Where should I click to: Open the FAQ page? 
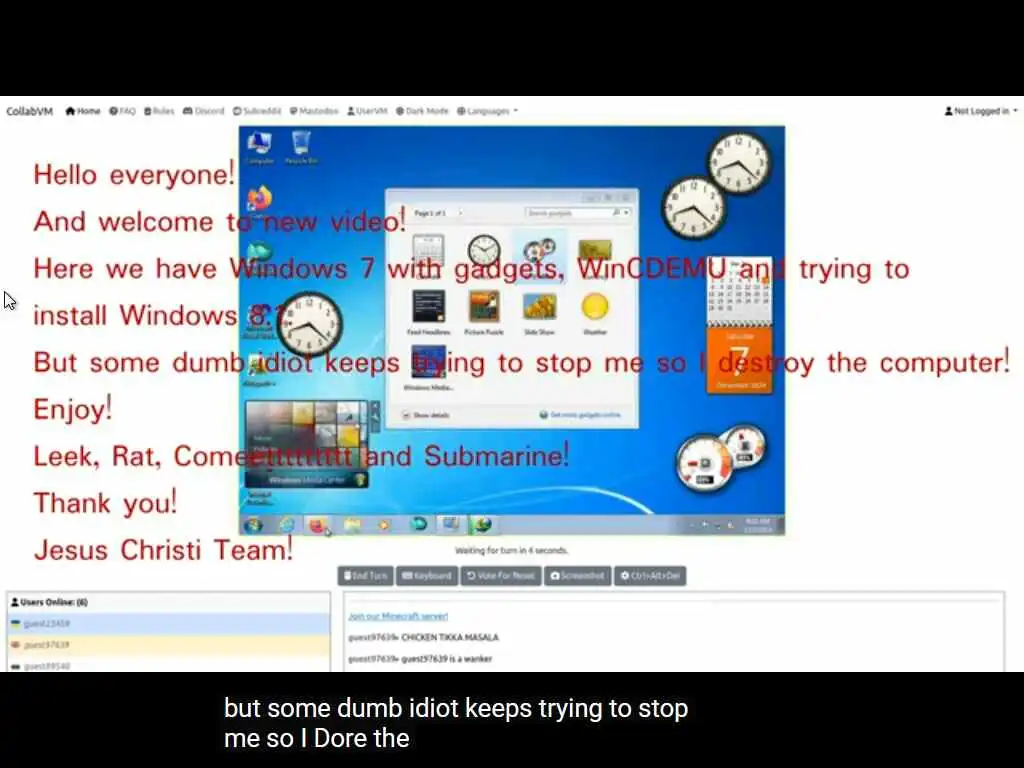[122, 111]
